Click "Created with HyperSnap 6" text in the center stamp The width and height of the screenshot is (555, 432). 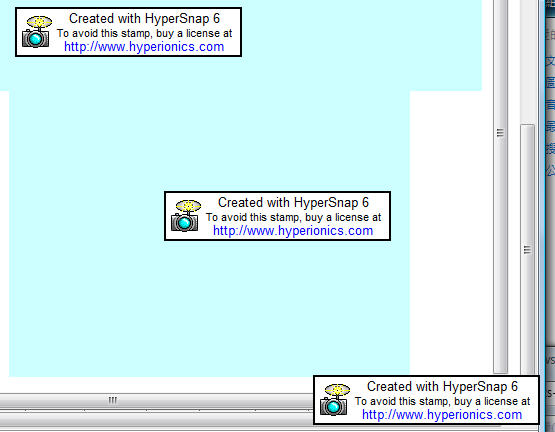[x=293, y=203]
